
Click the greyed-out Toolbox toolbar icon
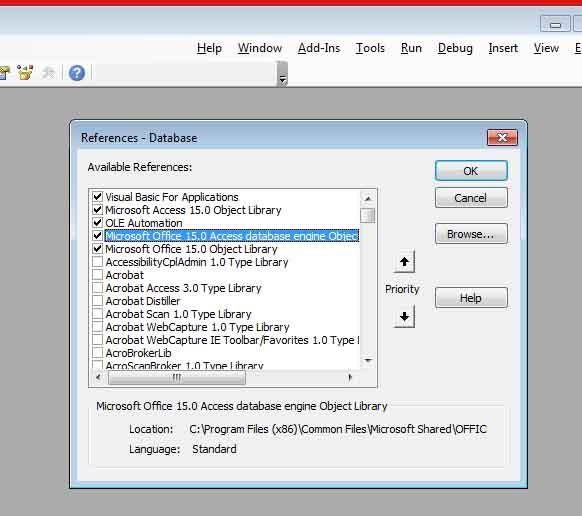pyautogui.click(x=48, y=73)
